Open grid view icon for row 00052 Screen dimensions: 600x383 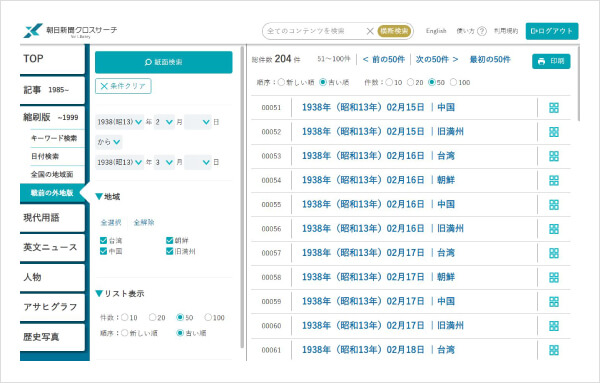tap(554, 132)
